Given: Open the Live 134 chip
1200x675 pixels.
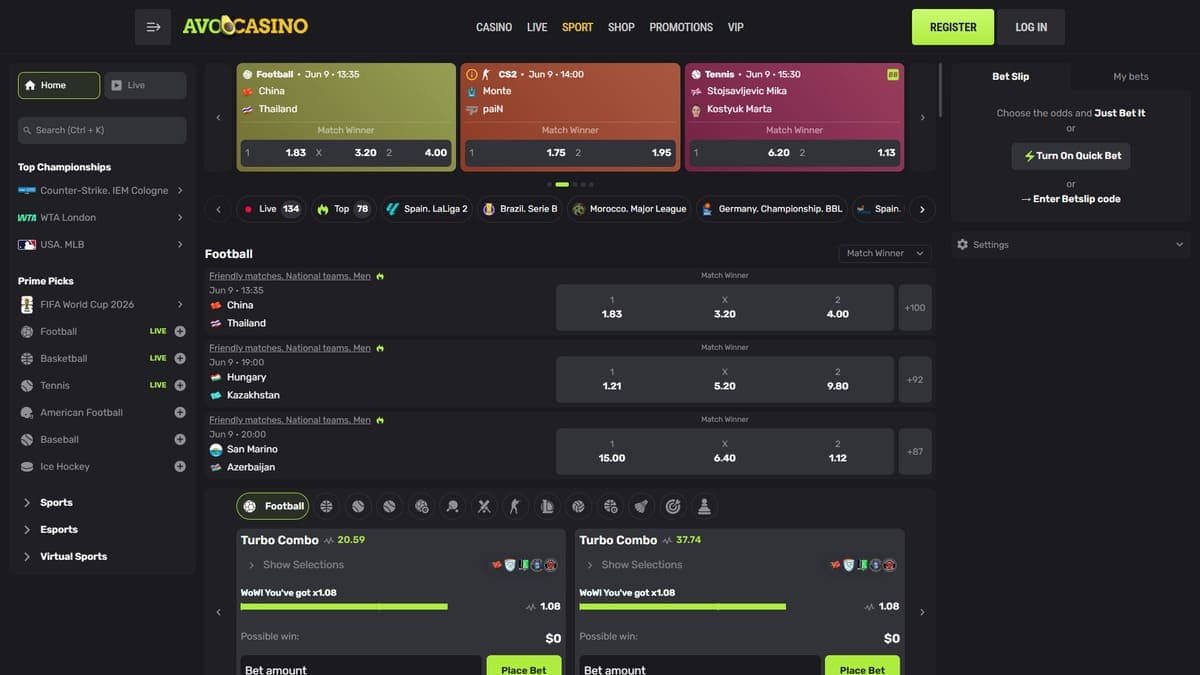Looking at the screenshot, I should tap(270, 209).
